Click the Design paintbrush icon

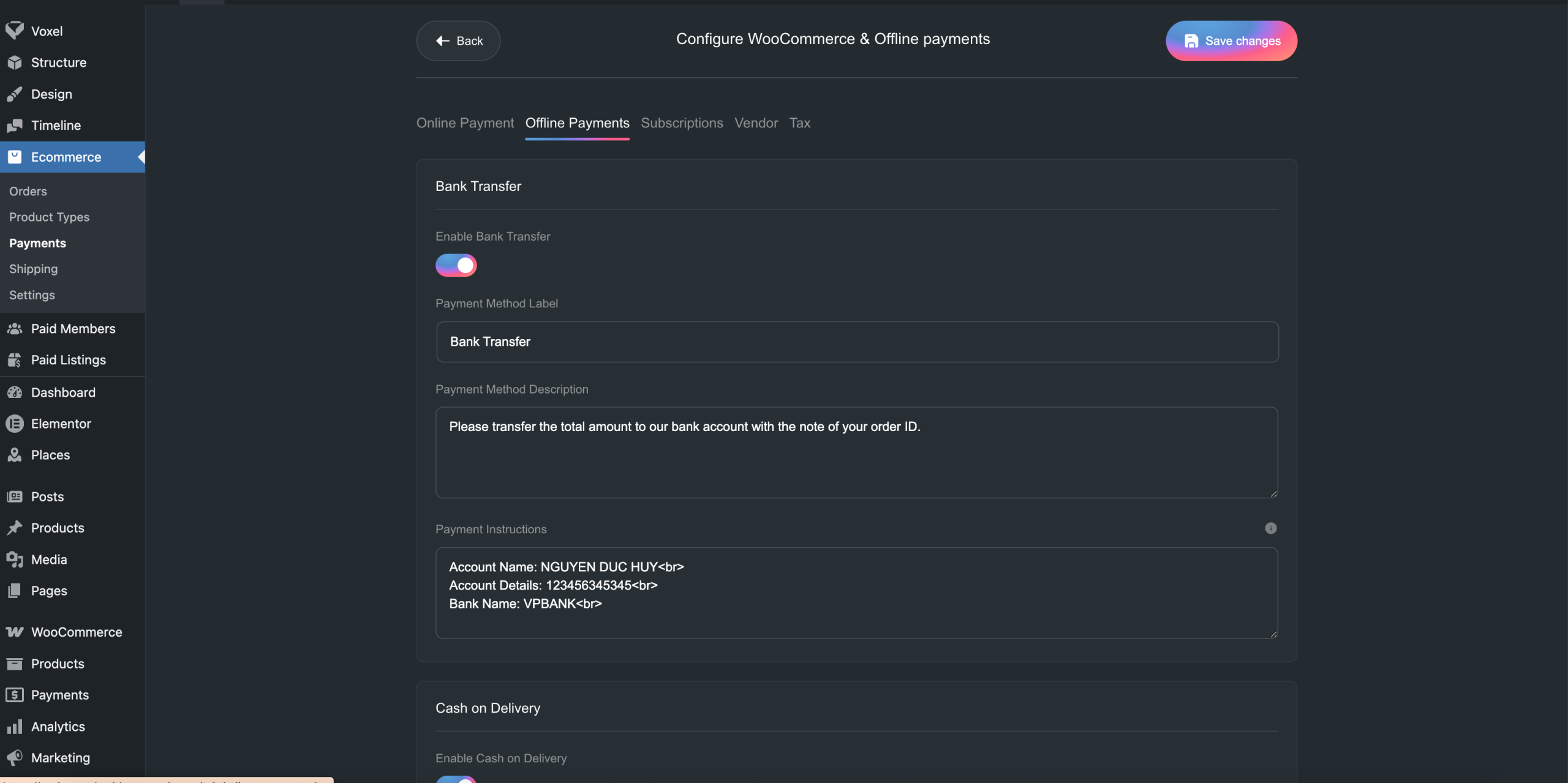[x=15, y=94]
